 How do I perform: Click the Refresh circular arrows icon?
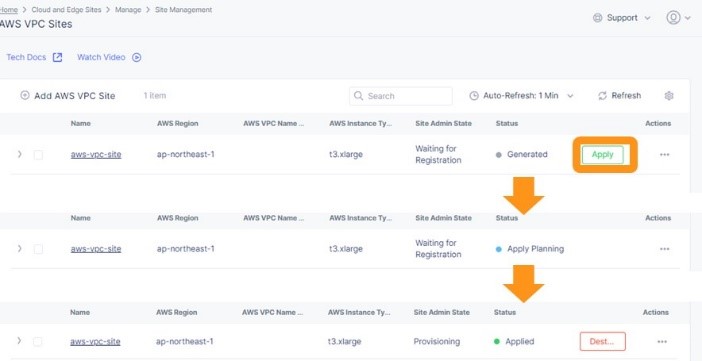click(x=602, y=96)
